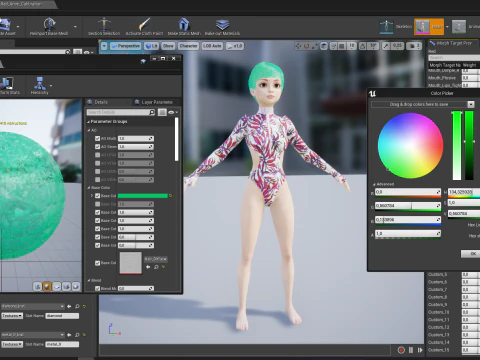This screenshot has height=360, width=480.
Task: Toggle the AO Multi parameter checkbox
Action: pos(97,138)
